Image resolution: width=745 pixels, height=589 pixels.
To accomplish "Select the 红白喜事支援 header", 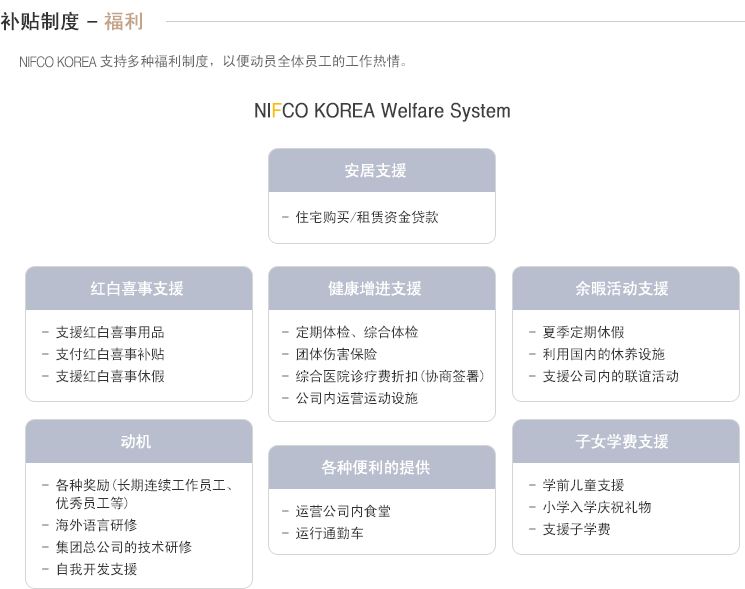I will 139,288.
